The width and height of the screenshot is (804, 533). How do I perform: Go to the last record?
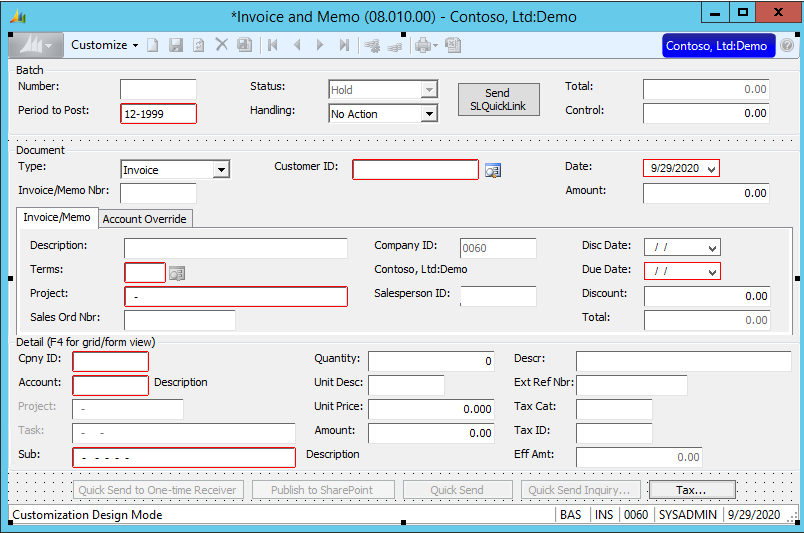(x=345, y=45)
